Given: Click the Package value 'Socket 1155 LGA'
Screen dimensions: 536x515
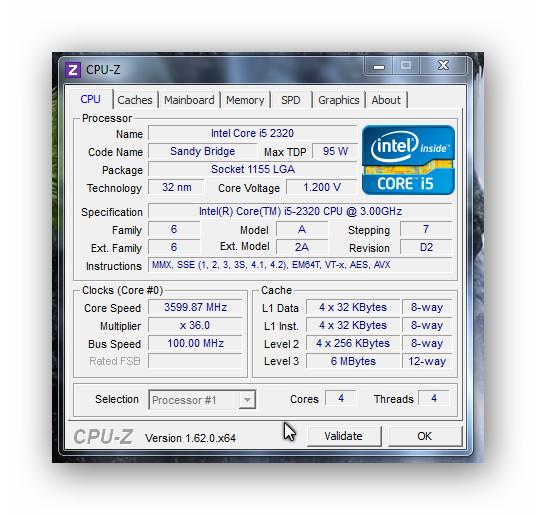Looking at the screenshot, I should (252, 170).
